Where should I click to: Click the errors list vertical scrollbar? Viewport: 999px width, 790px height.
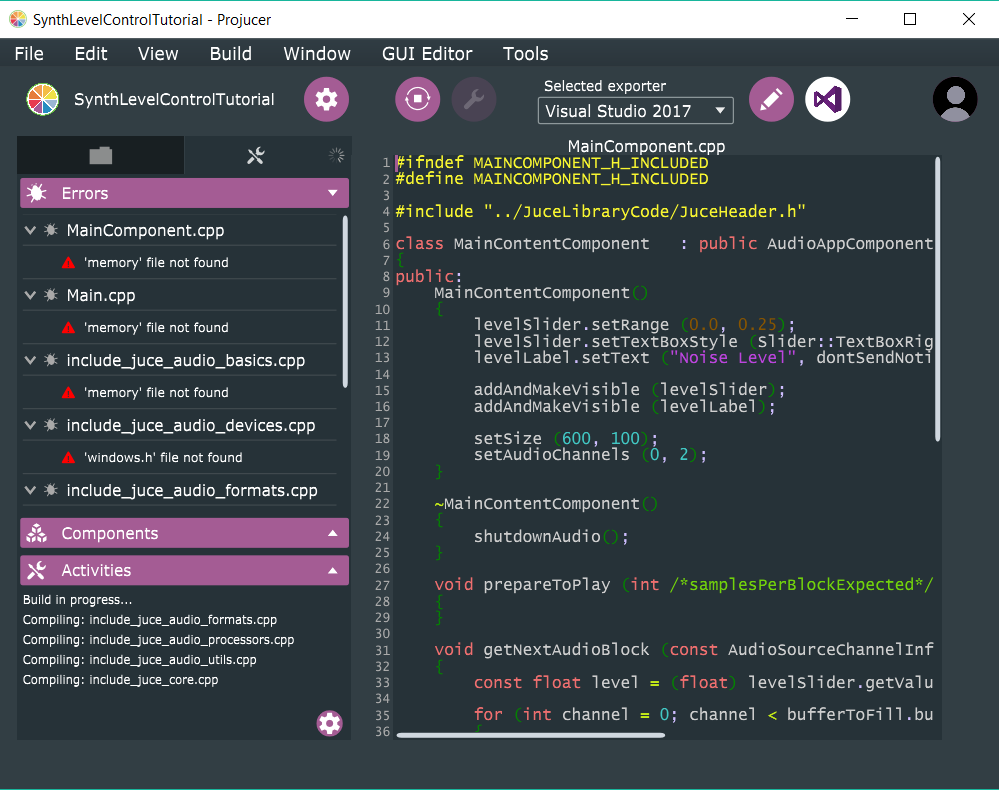click(x=345, y=301)
